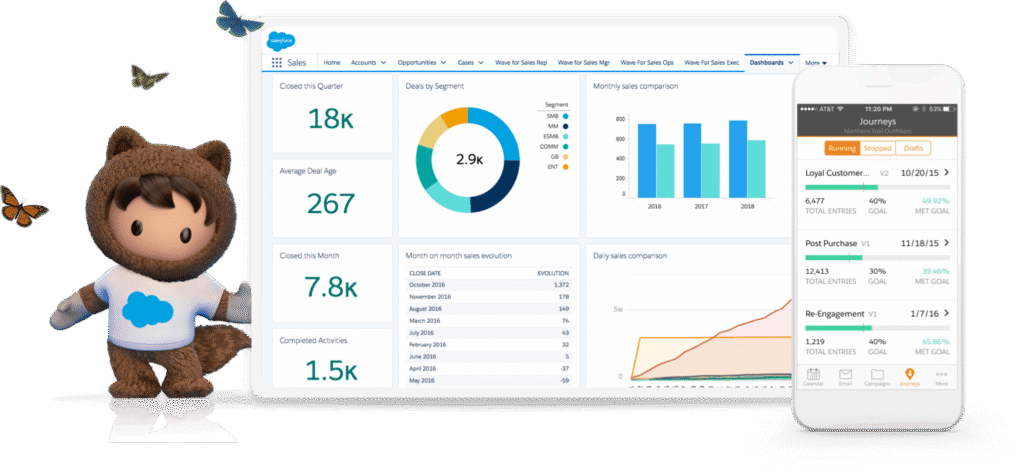Click the MM legend color dot

click(x=565, y=126)
